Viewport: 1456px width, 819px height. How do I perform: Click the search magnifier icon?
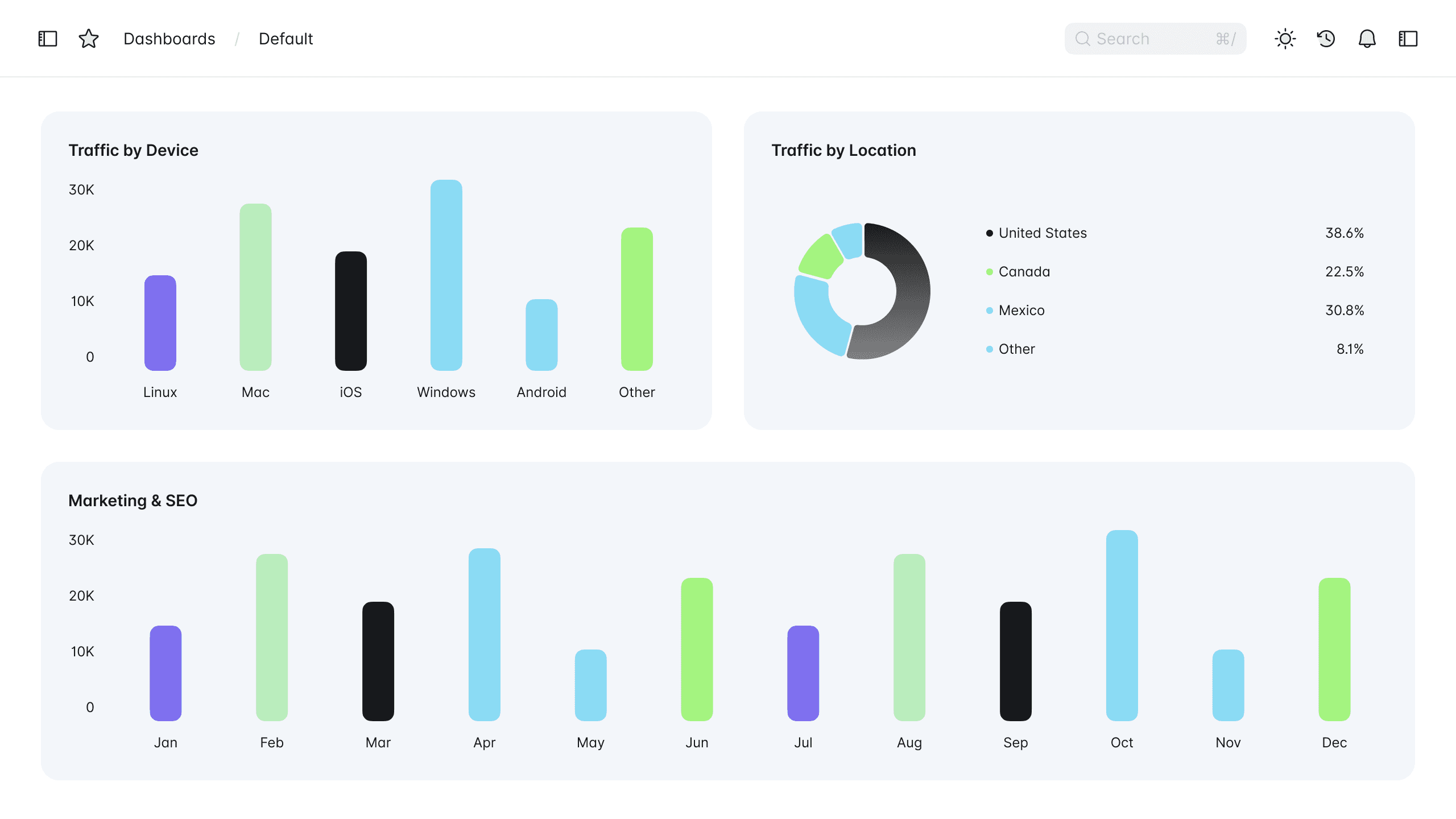tap(1082, 39)
